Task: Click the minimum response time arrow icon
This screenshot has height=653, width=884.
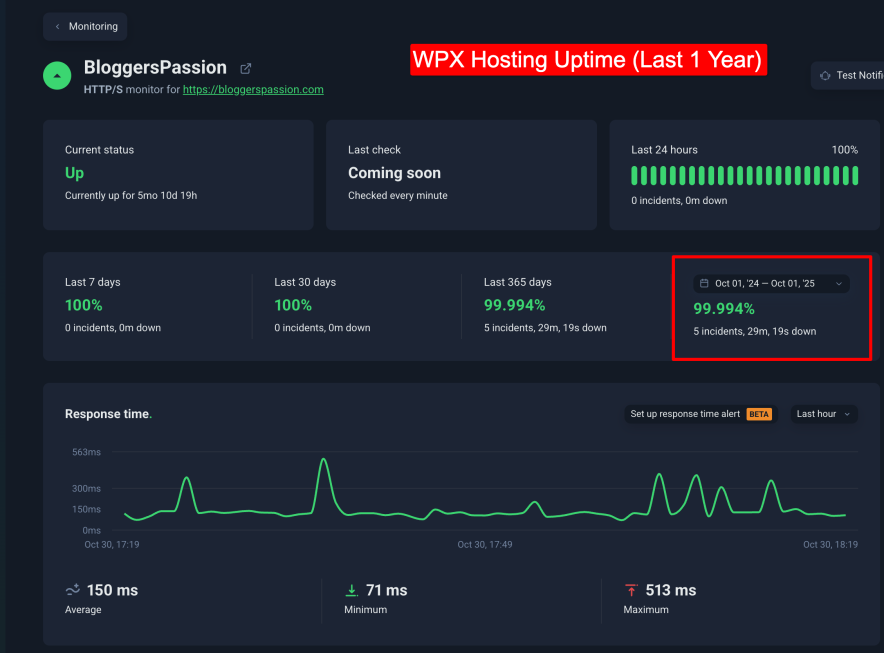Action: (352, 590)
